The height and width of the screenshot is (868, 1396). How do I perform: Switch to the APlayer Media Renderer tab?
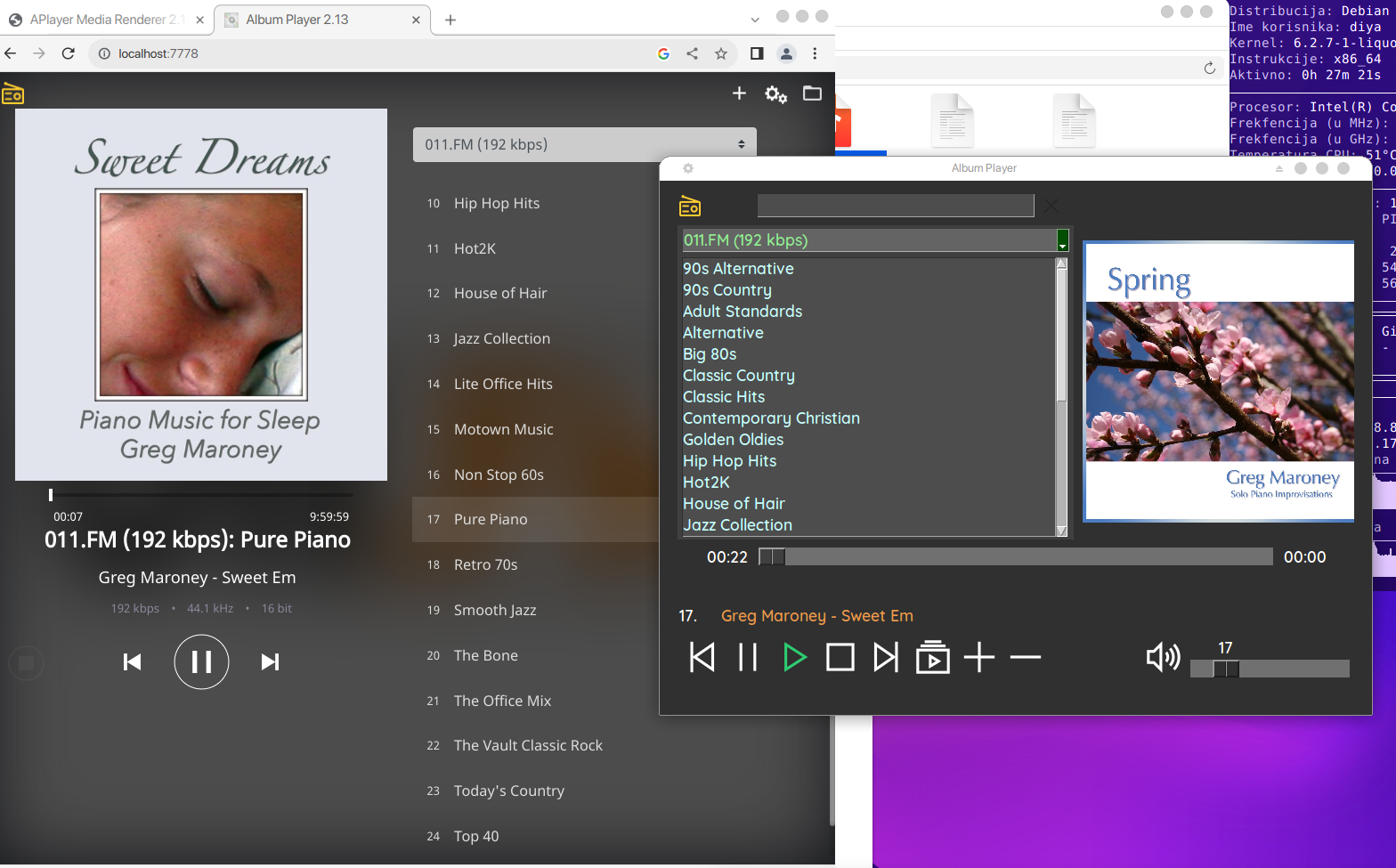pos(107,20)
